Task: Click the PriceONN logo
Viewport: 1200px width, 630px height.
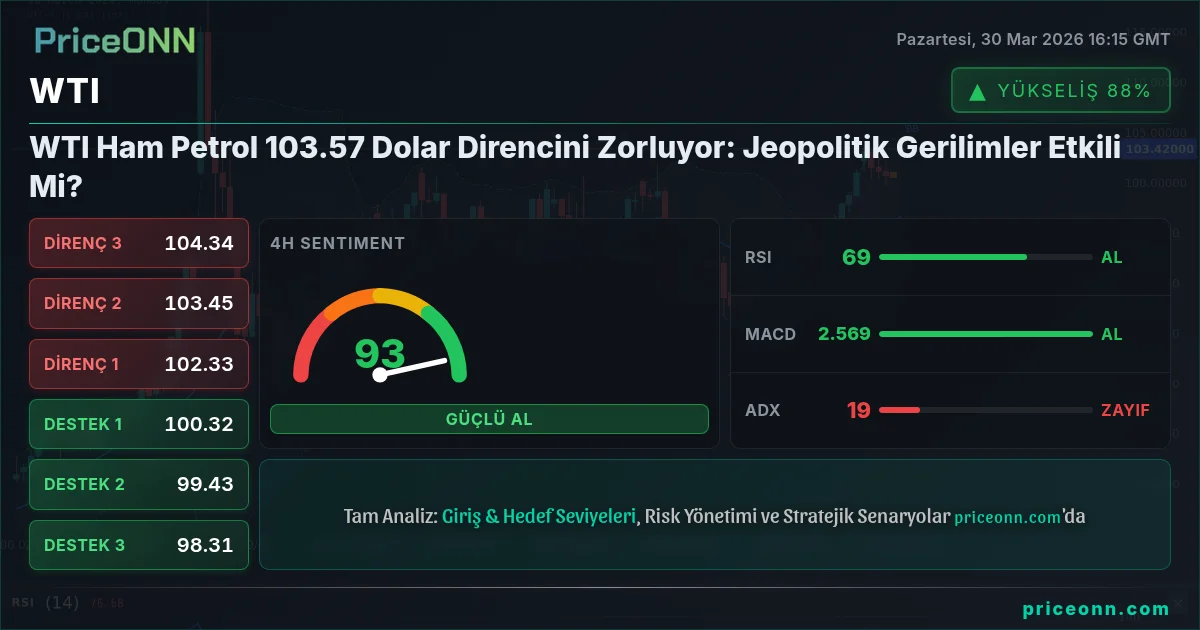Action: 113,42
